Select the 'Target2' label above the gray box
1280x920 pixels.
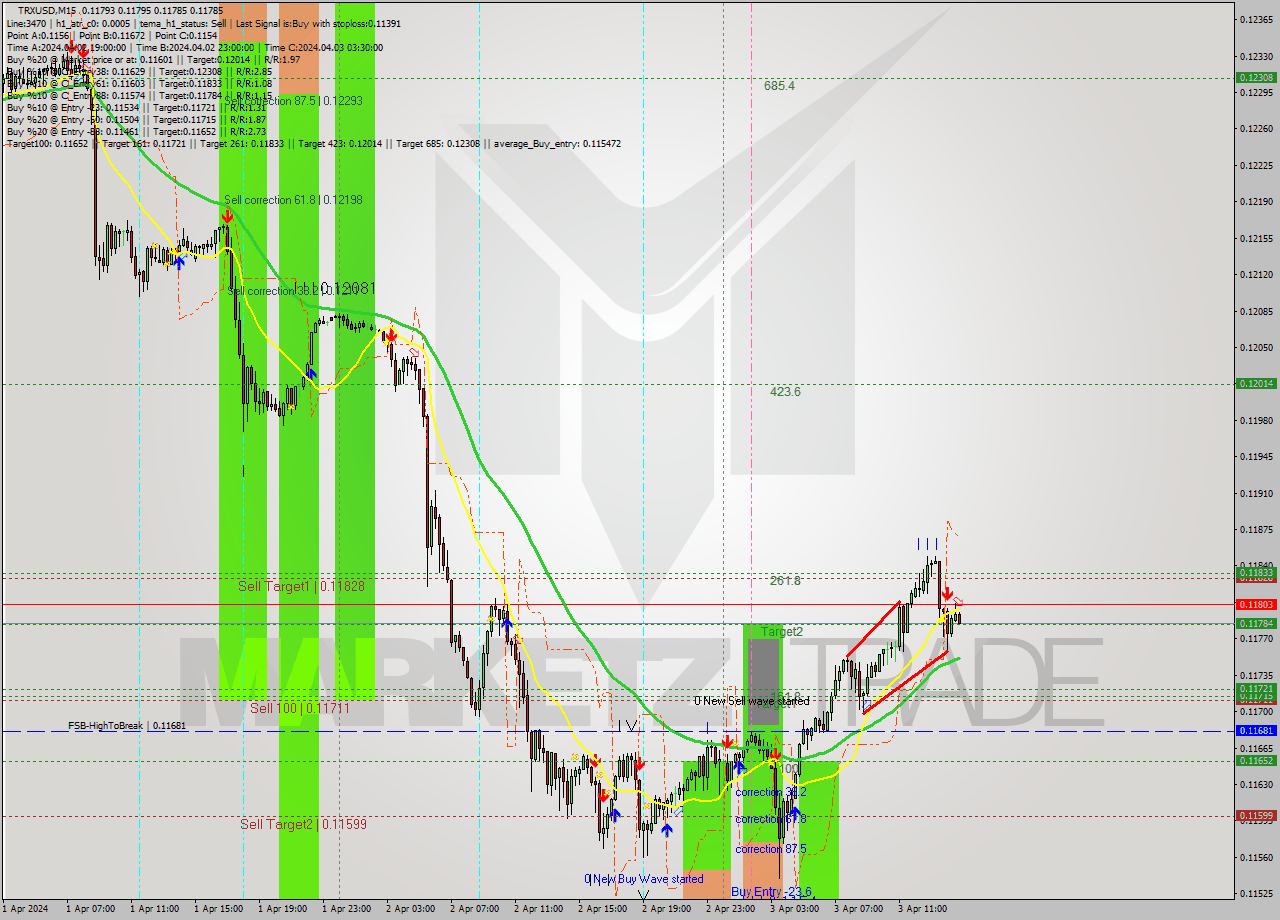(782, 632)
